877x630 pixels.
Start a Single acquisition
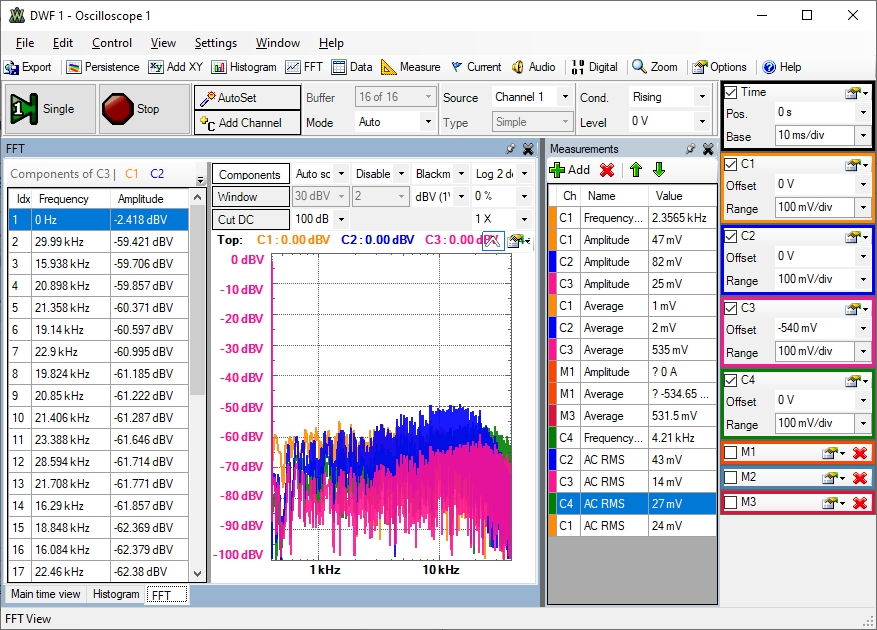(x=47, y=109)
